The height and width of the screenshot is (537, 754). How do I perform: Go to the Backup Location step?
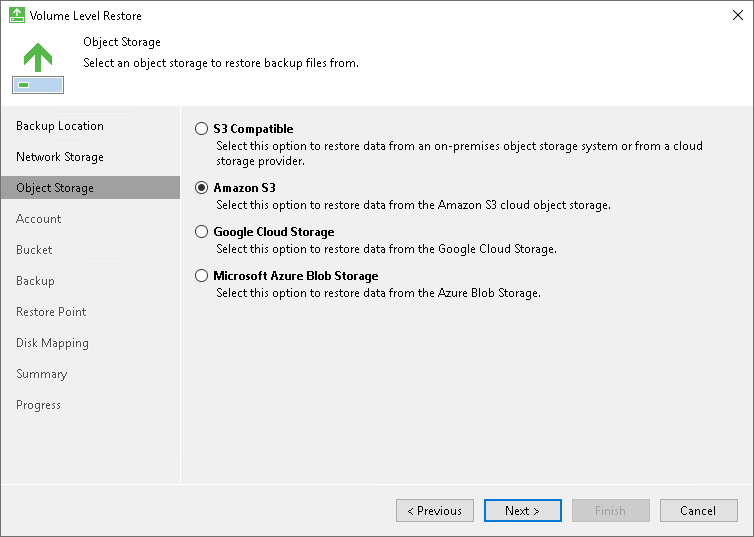pos(60,126)
